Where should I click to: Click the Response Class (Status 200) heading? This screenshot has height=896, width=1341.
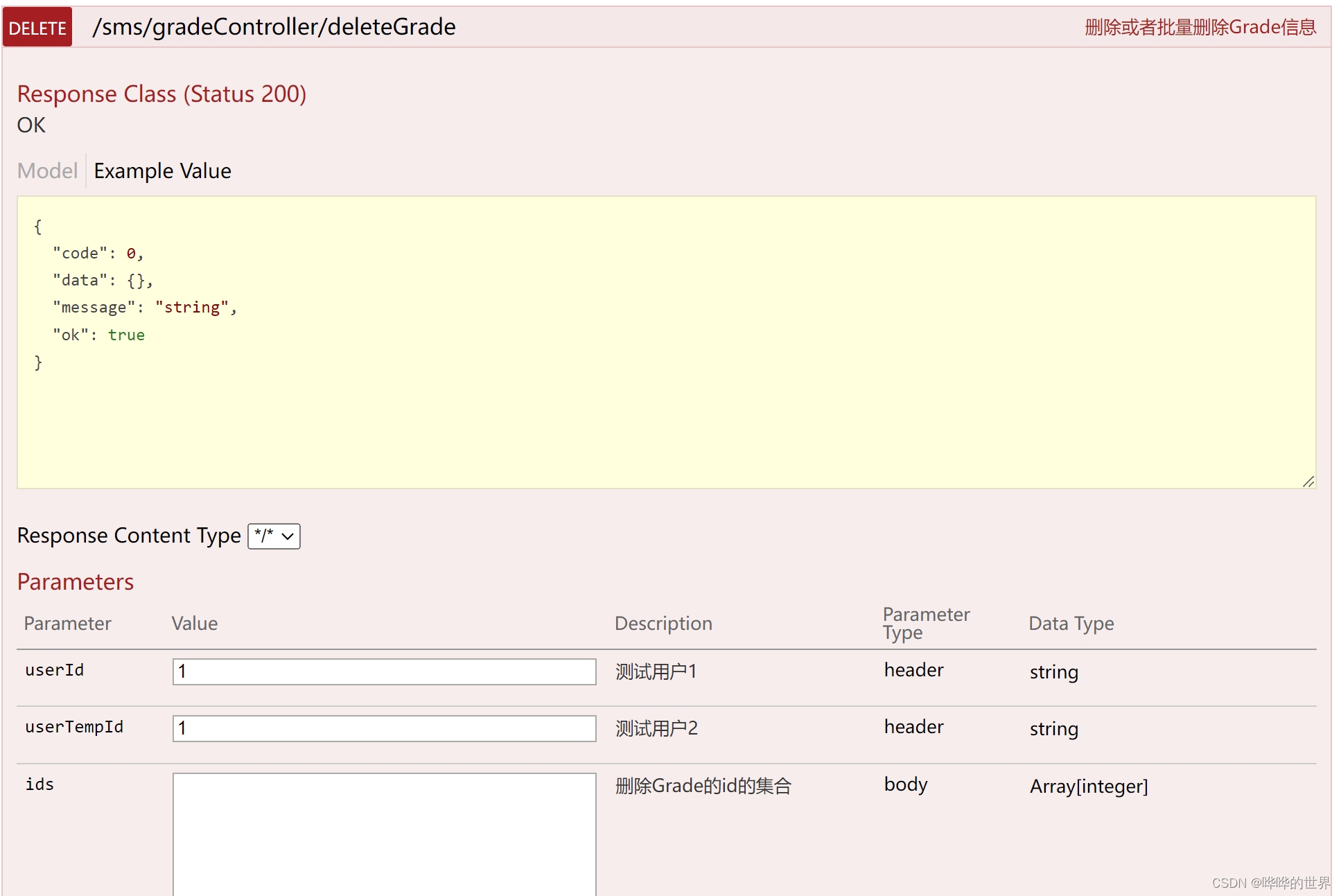161,94
